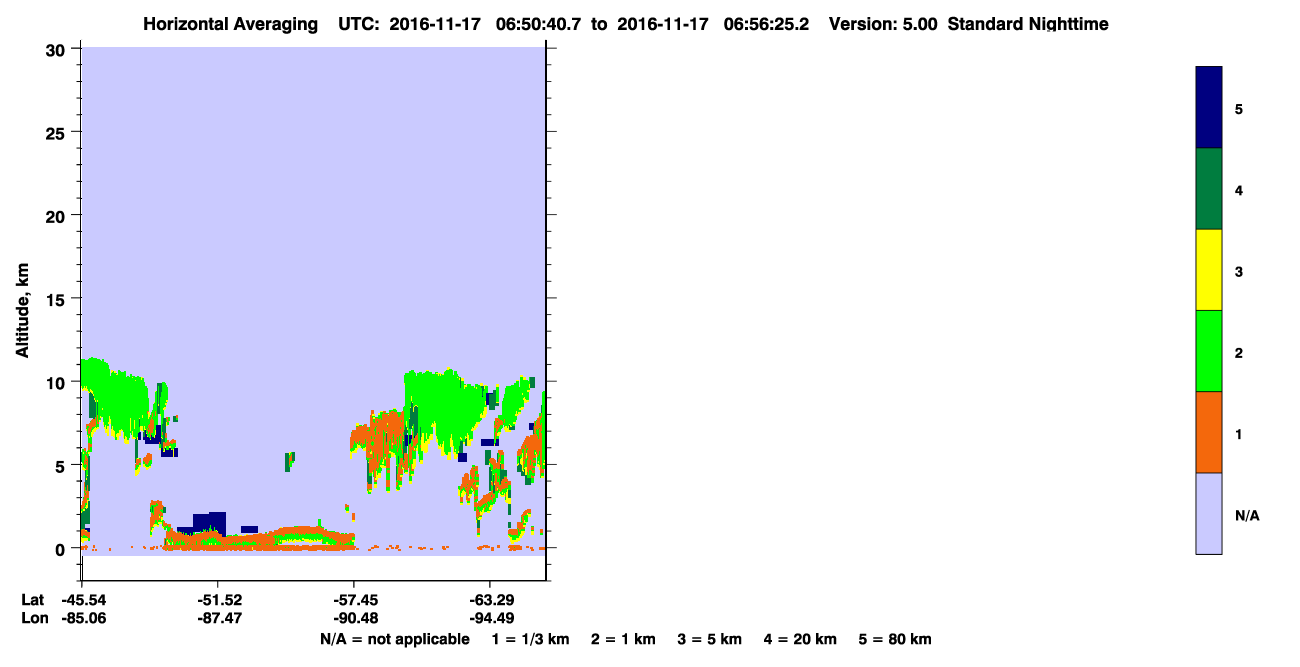Click '1 = 1/3 km' legend text
This screenshot has height=667, width=1300.
pos(530,639)
